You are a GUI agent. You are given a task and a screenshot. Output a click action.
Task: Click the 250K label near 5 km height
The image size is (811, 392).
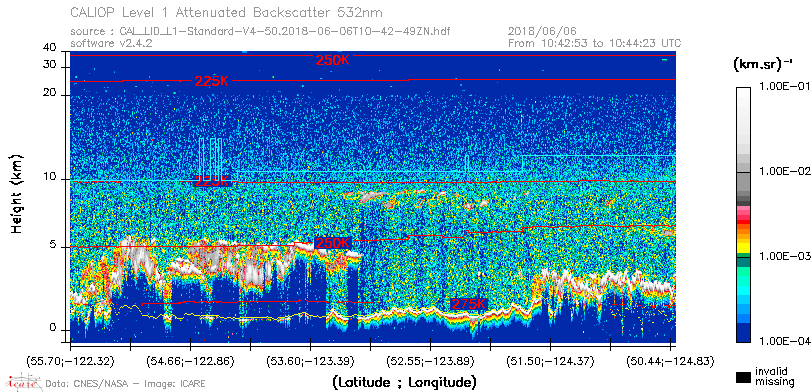(x=333, y=243)
